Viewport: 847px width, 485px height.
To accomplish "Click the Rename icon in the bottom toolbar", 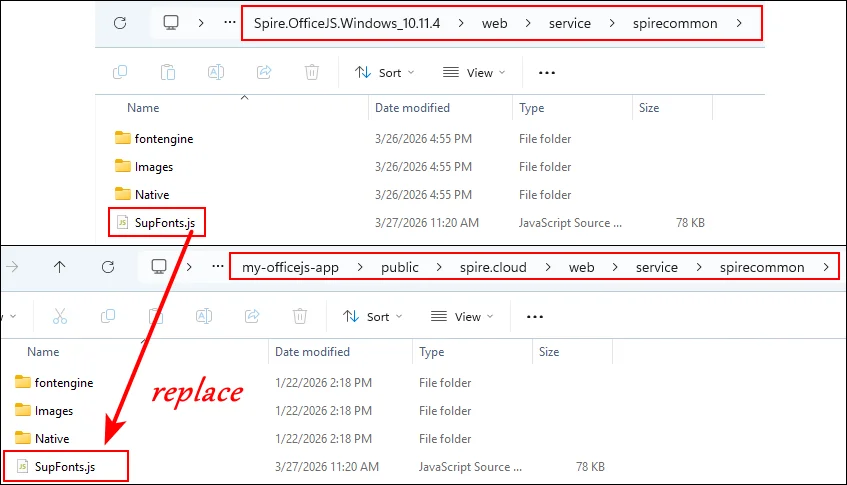I will click(204, 316).
